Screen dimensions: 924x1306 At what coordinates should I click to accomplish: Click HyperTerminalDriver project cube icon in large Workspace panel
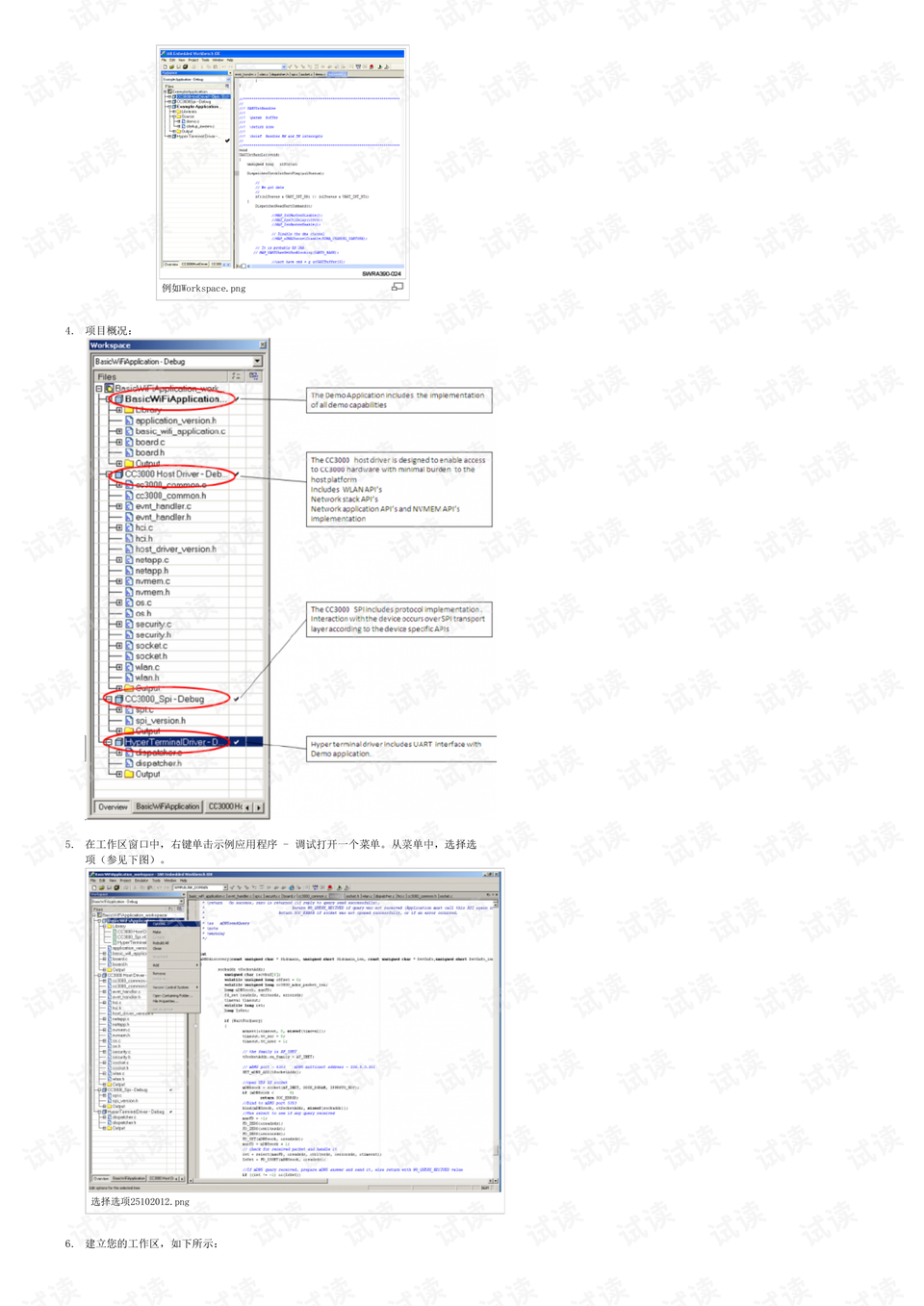pos(118,742)
